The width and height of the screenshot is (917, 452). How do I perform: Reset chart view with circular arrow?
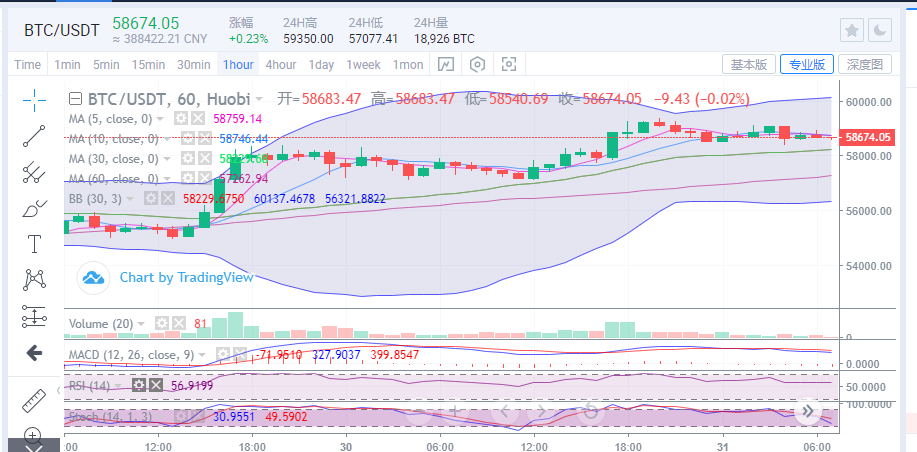coord(591,411)
